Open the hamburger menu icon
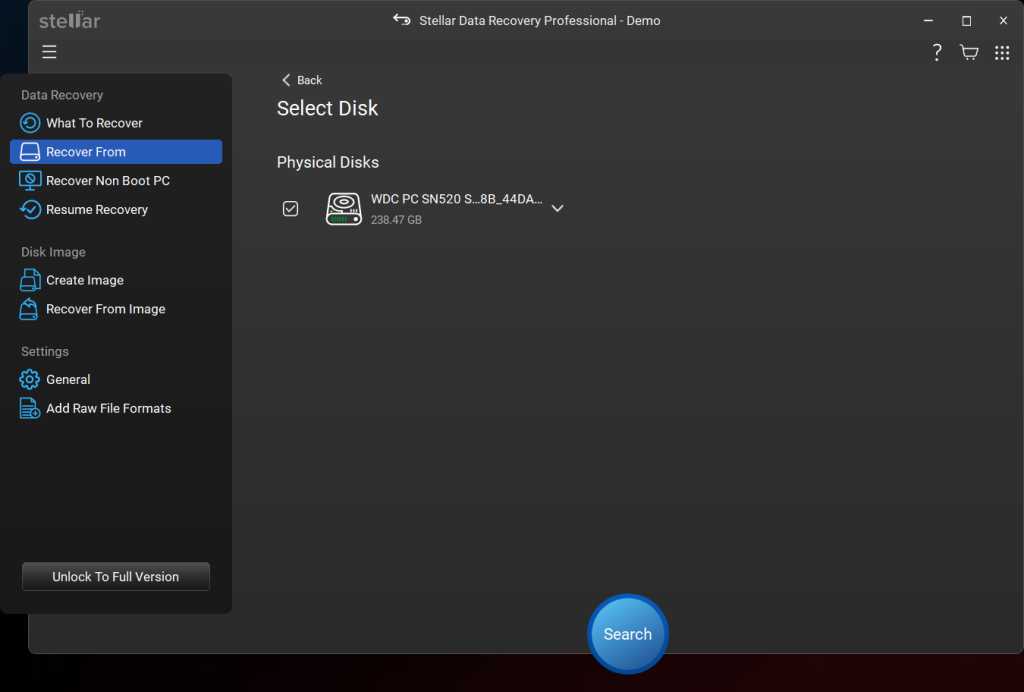1024x692 pixels. [49, 52]
